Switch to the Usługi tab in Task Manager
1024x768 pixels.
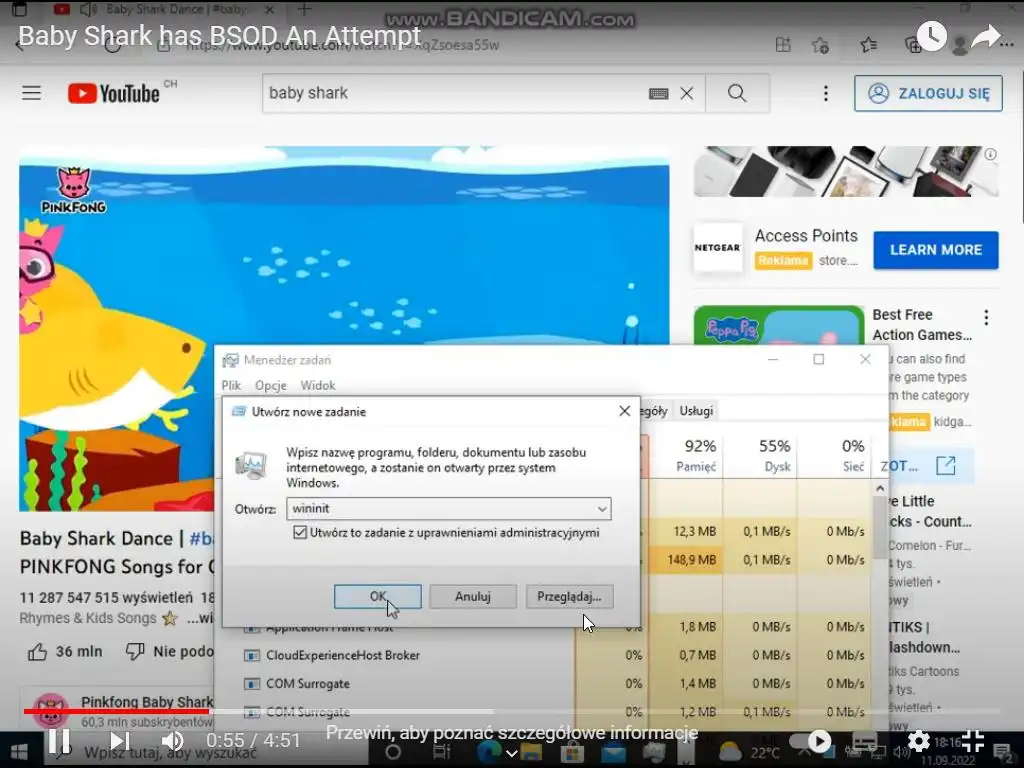(696, 411)
